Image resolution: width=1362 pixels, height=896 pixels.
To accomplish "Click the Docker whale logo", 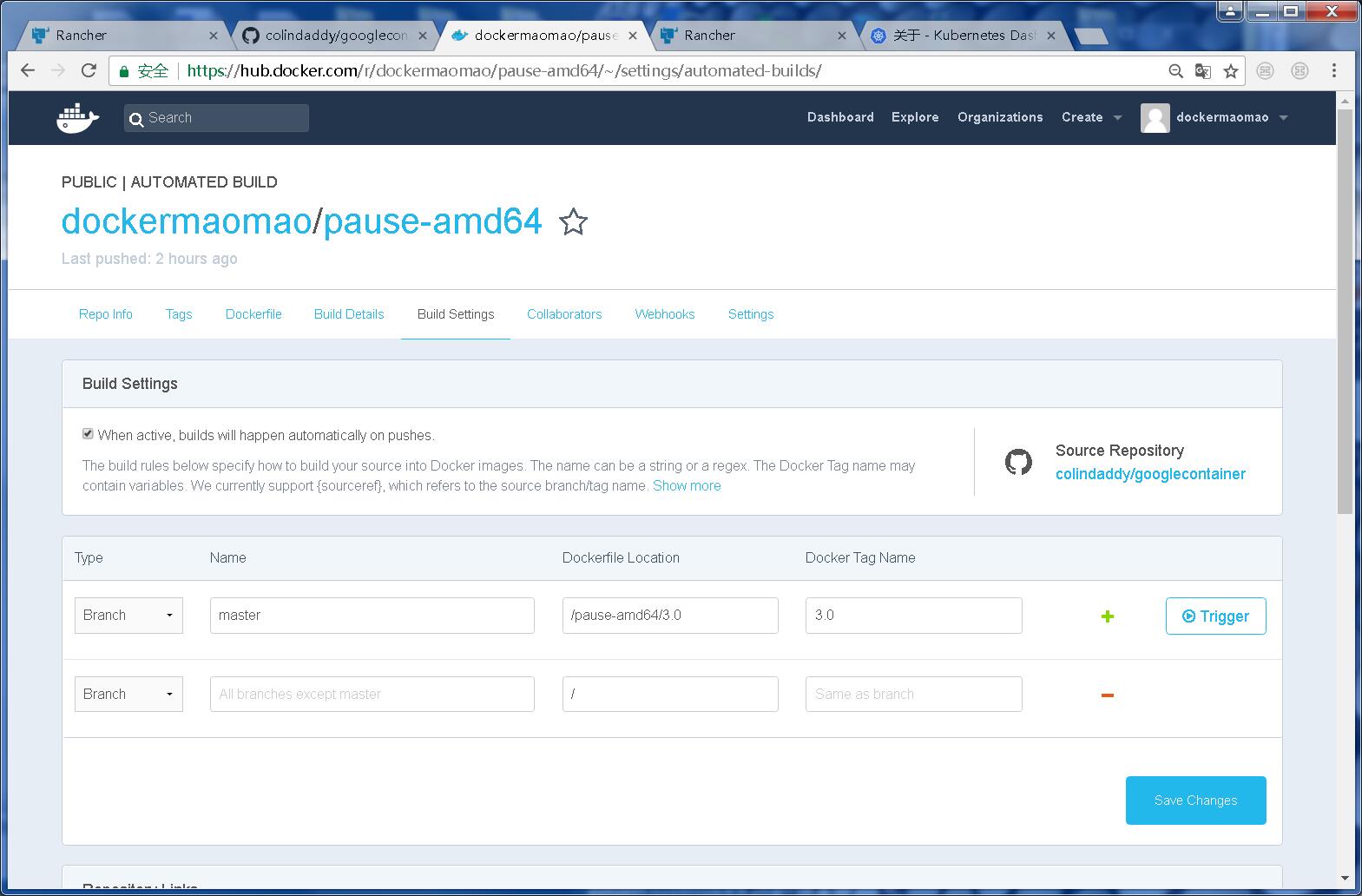I will (x=78, y=117).
